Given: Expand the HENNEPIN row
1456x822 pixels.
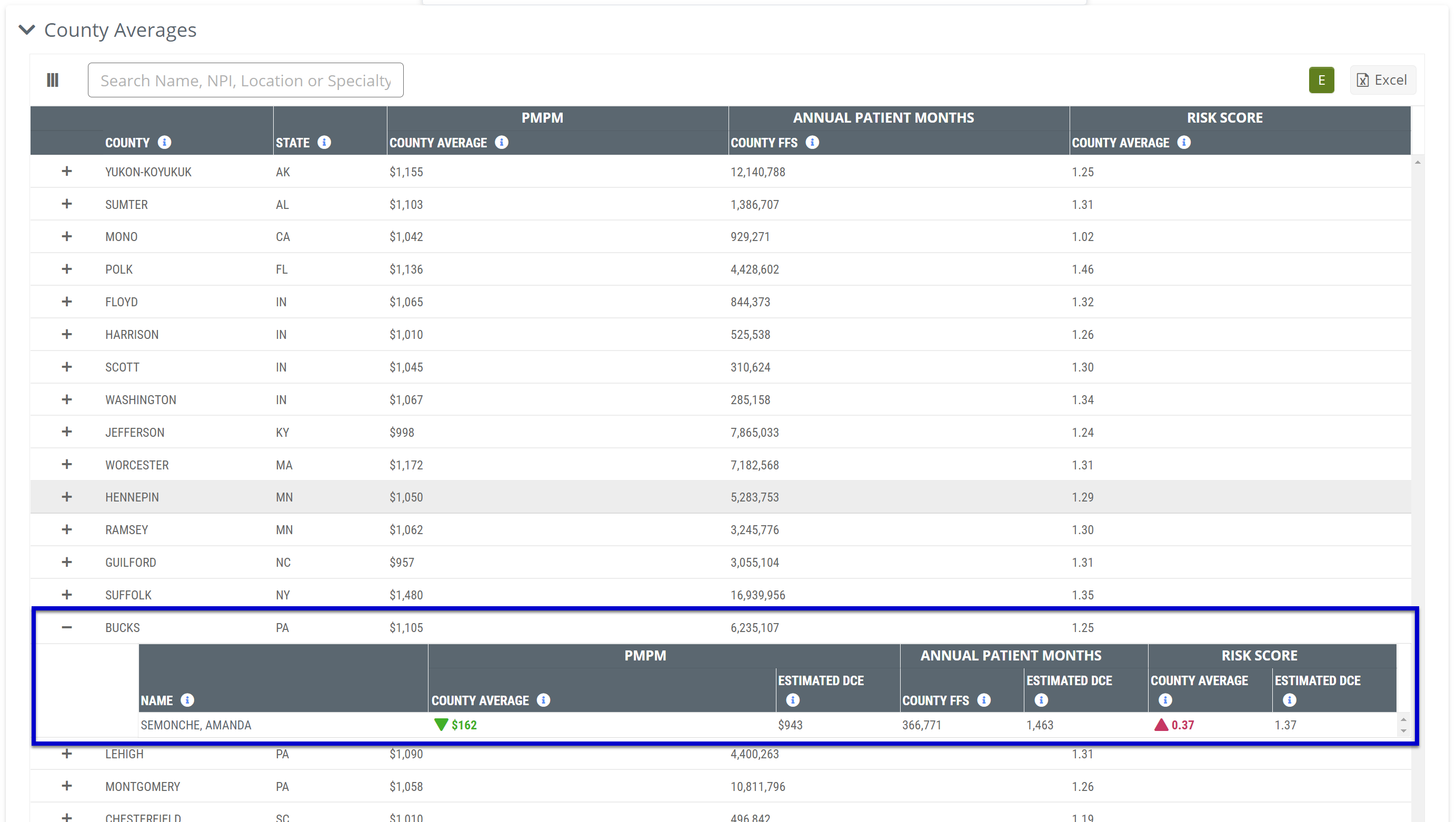Looking at the screenshot, I should tap(67, 497).
